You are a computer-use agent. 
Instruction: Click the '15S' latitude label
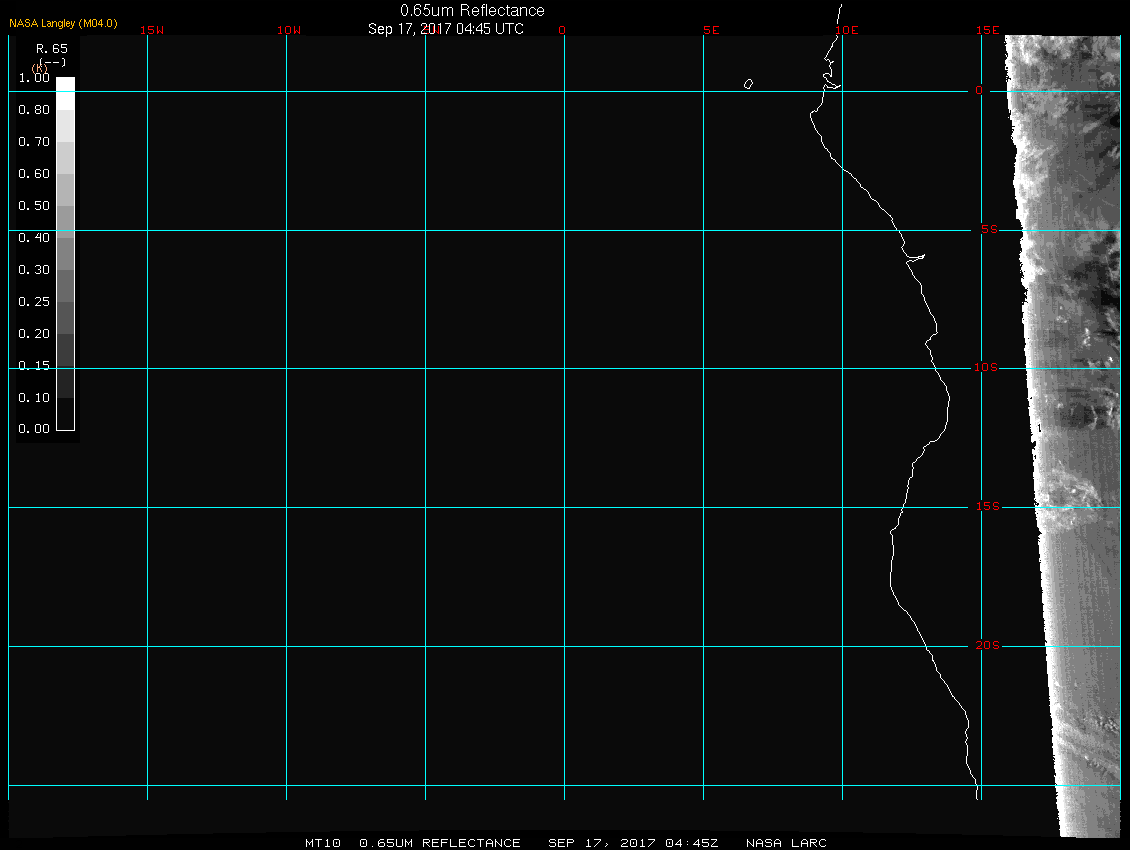[x=988, y=507]
